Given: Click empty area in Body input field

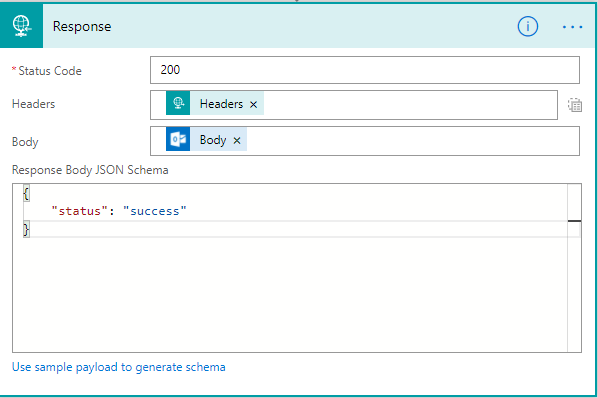Looking at the screenshot, I should [x=413, y=141].
